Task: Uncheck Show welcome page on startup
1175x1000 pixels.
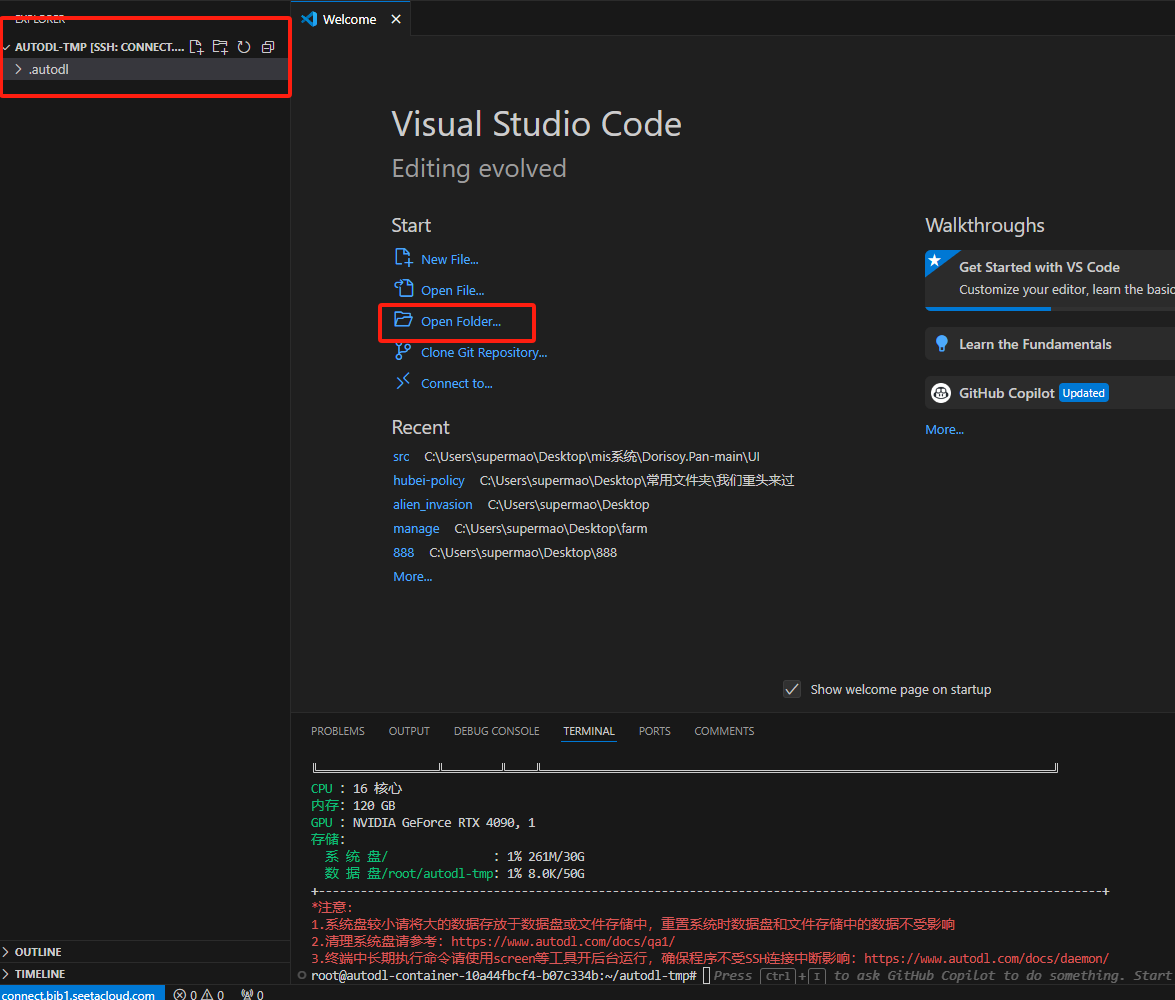Action: tap(792, 689)
